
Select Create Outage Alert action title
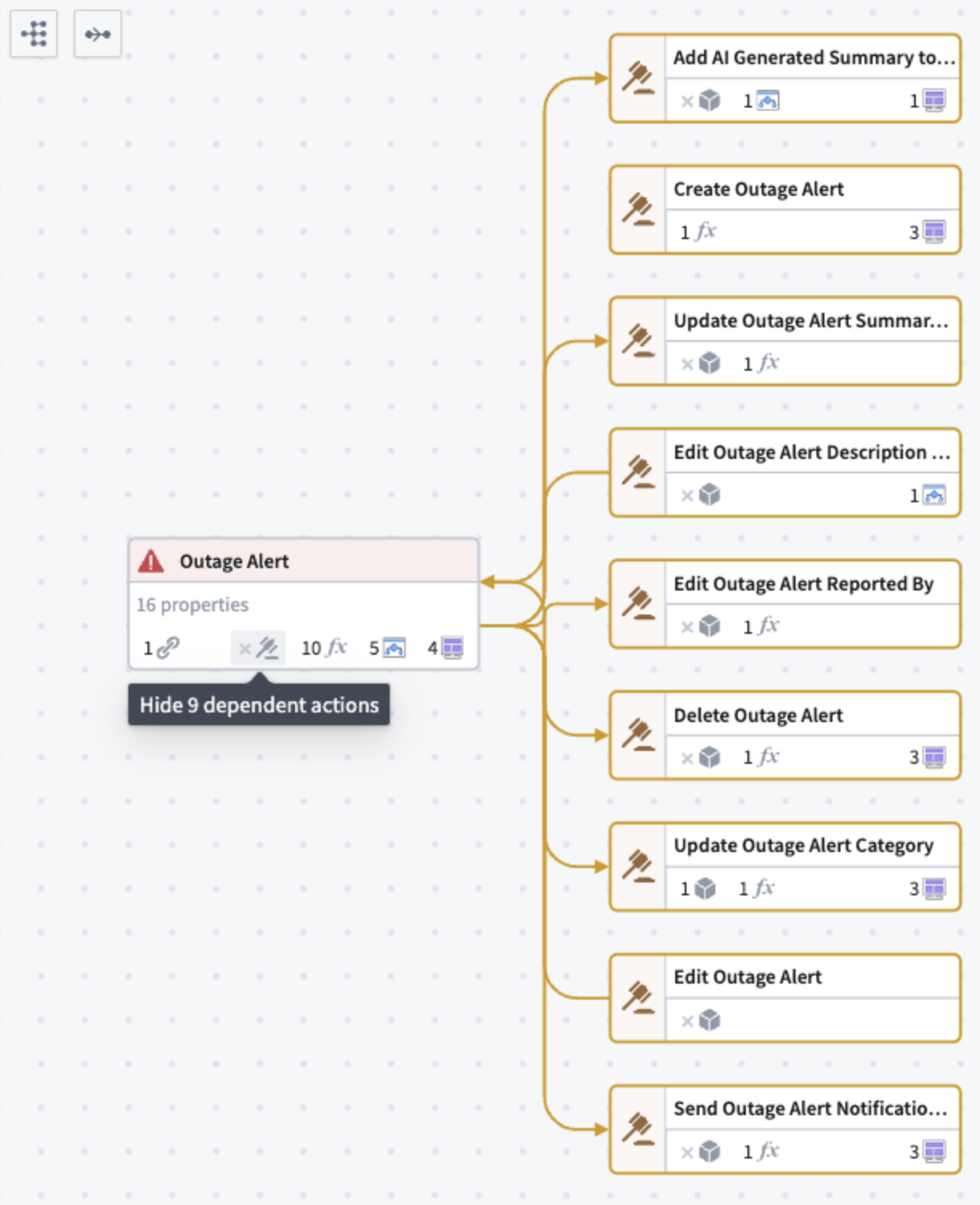(x=759, y=189)
